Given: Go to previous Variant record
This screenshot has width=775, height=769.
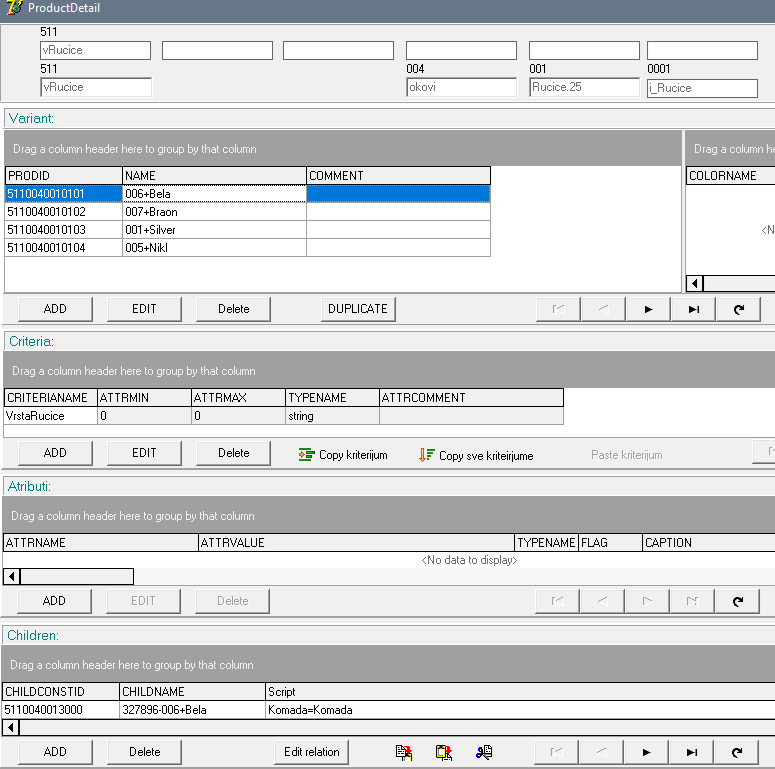Looking at the screenshot, I should point(603,309).
